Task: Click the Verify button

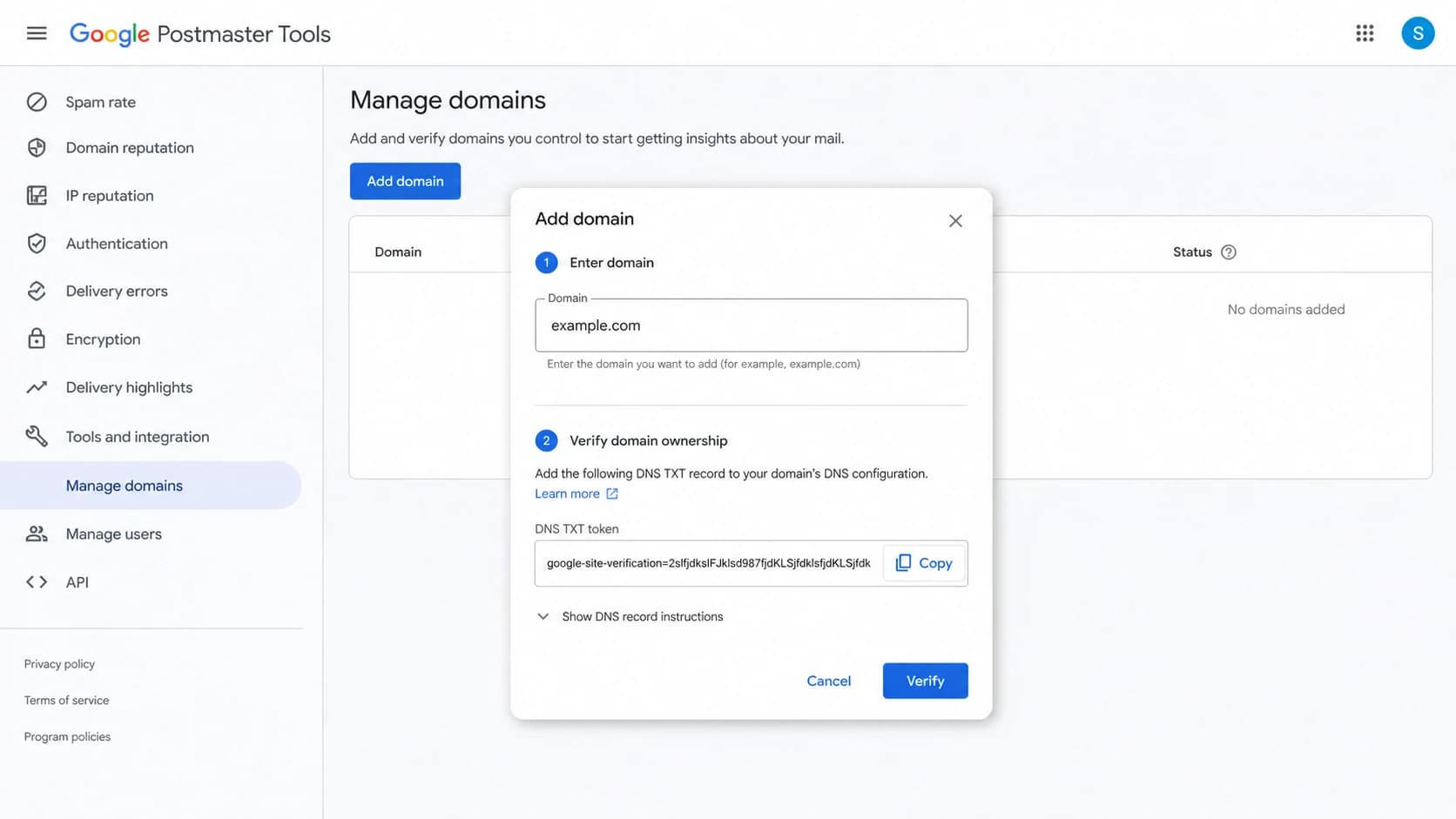Action: coord(925,681)
